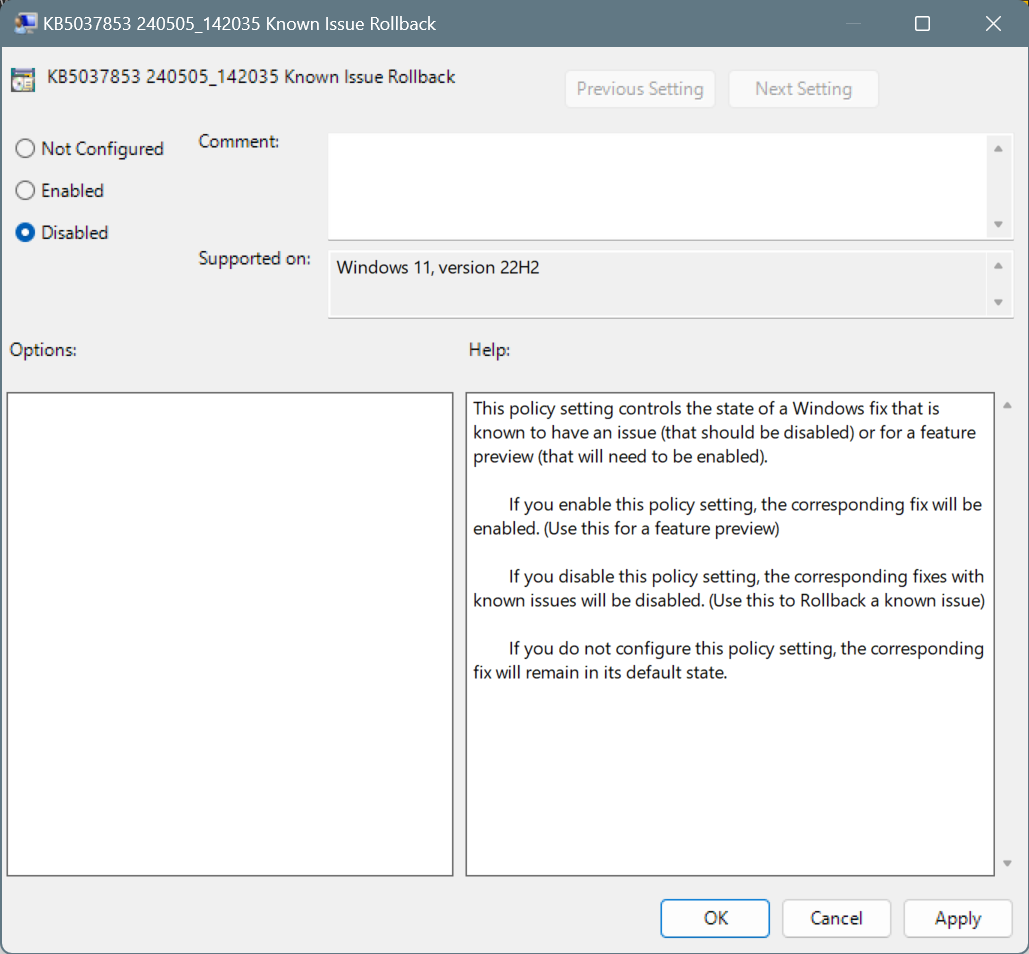Click the KB5037853 Known Issue Rollback heading
The image size is (1029, 954).
click(x=251, y=77)
